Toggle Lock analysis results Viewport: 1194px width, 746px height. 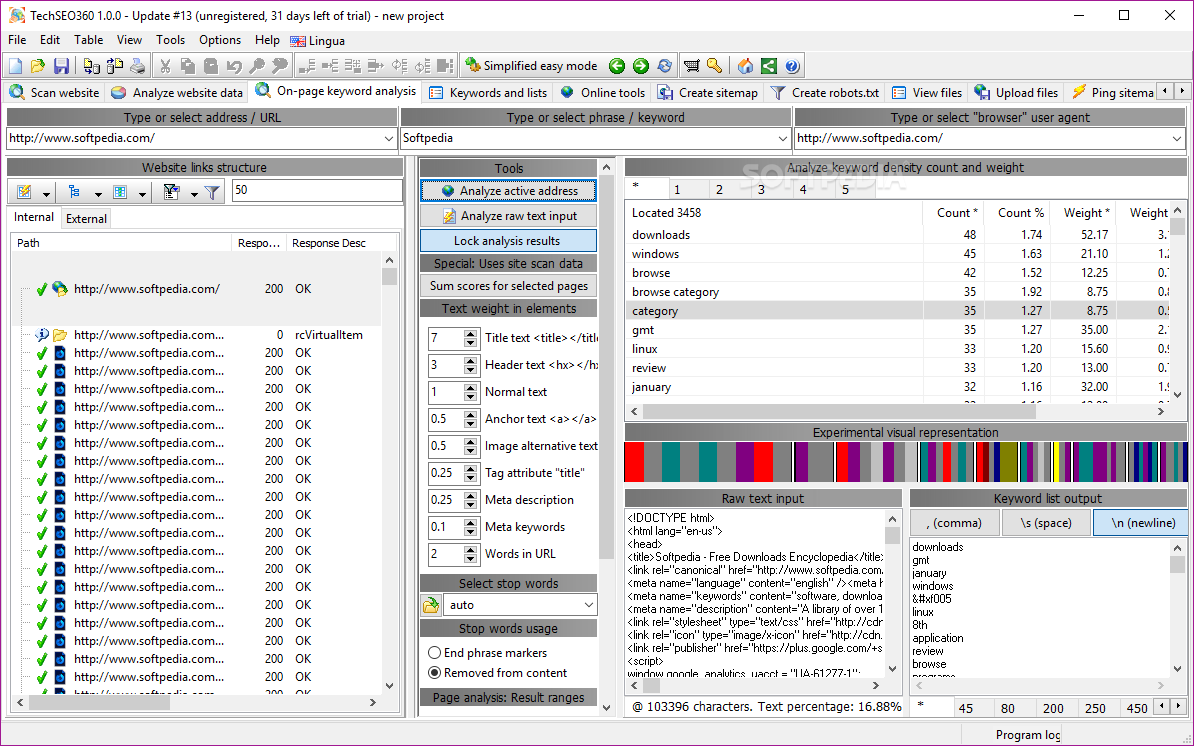pos(508,241)
